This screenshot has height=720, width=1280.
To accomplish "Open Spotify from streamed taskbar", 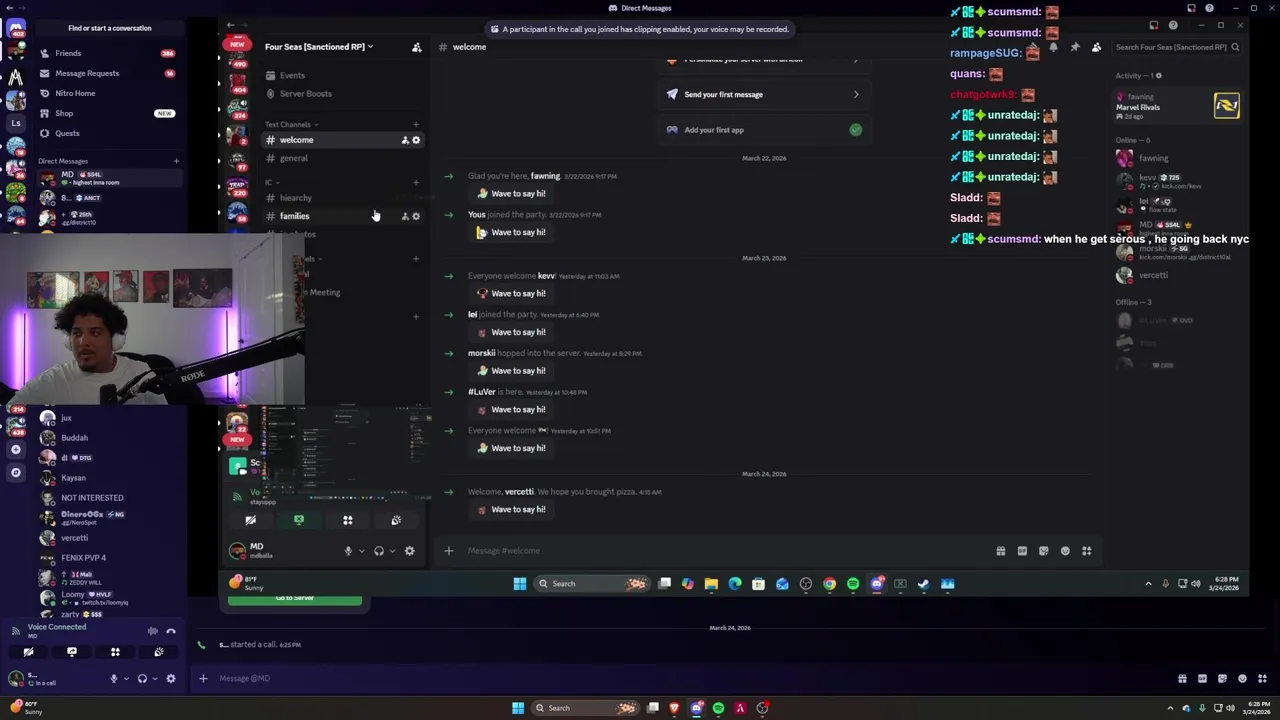I will [853, 584].
